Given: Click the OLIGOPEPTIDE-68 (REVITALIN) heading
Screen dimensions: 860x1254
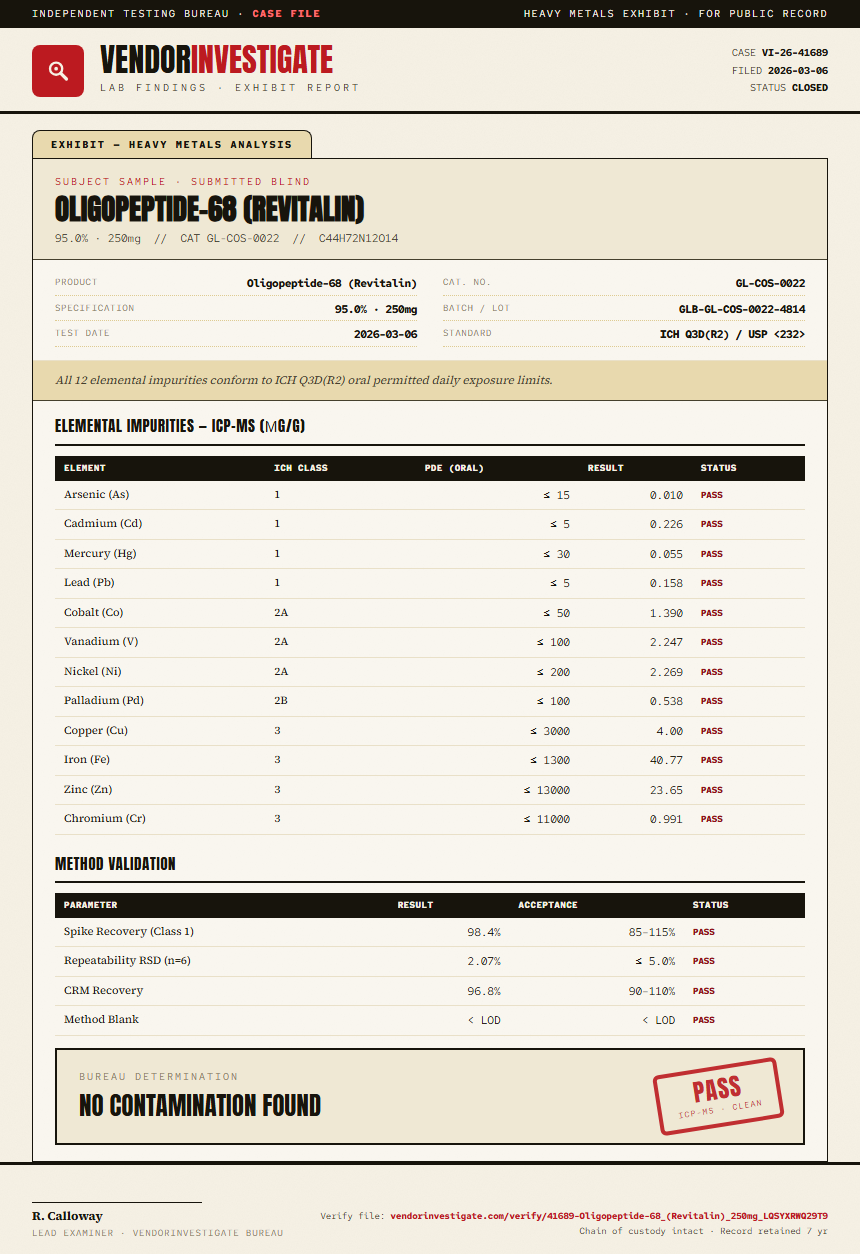Looking at the screenshot, I should click(210, 209).
